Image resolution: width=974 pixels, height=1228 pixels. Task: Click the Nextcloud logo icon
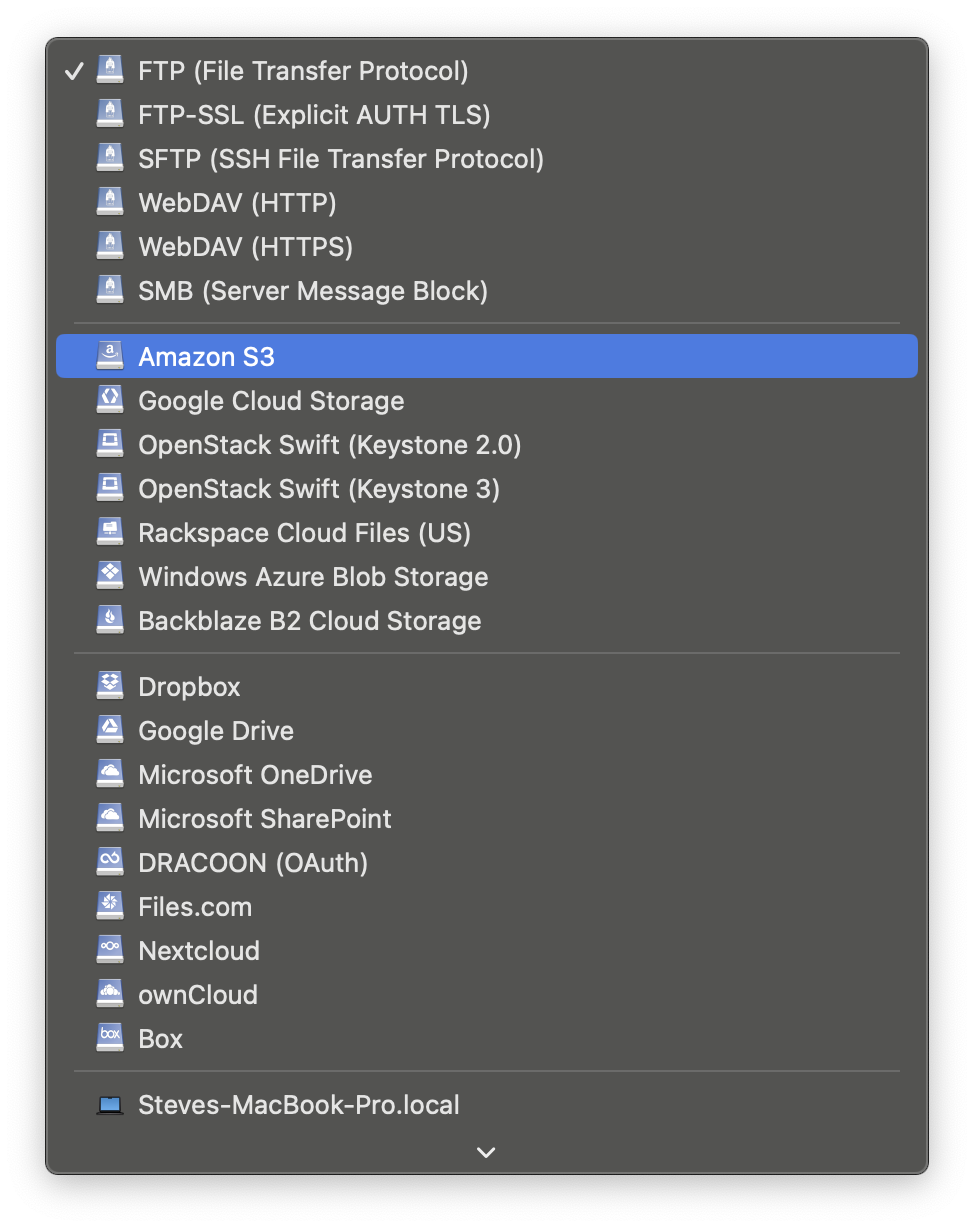tap(110, 950)
